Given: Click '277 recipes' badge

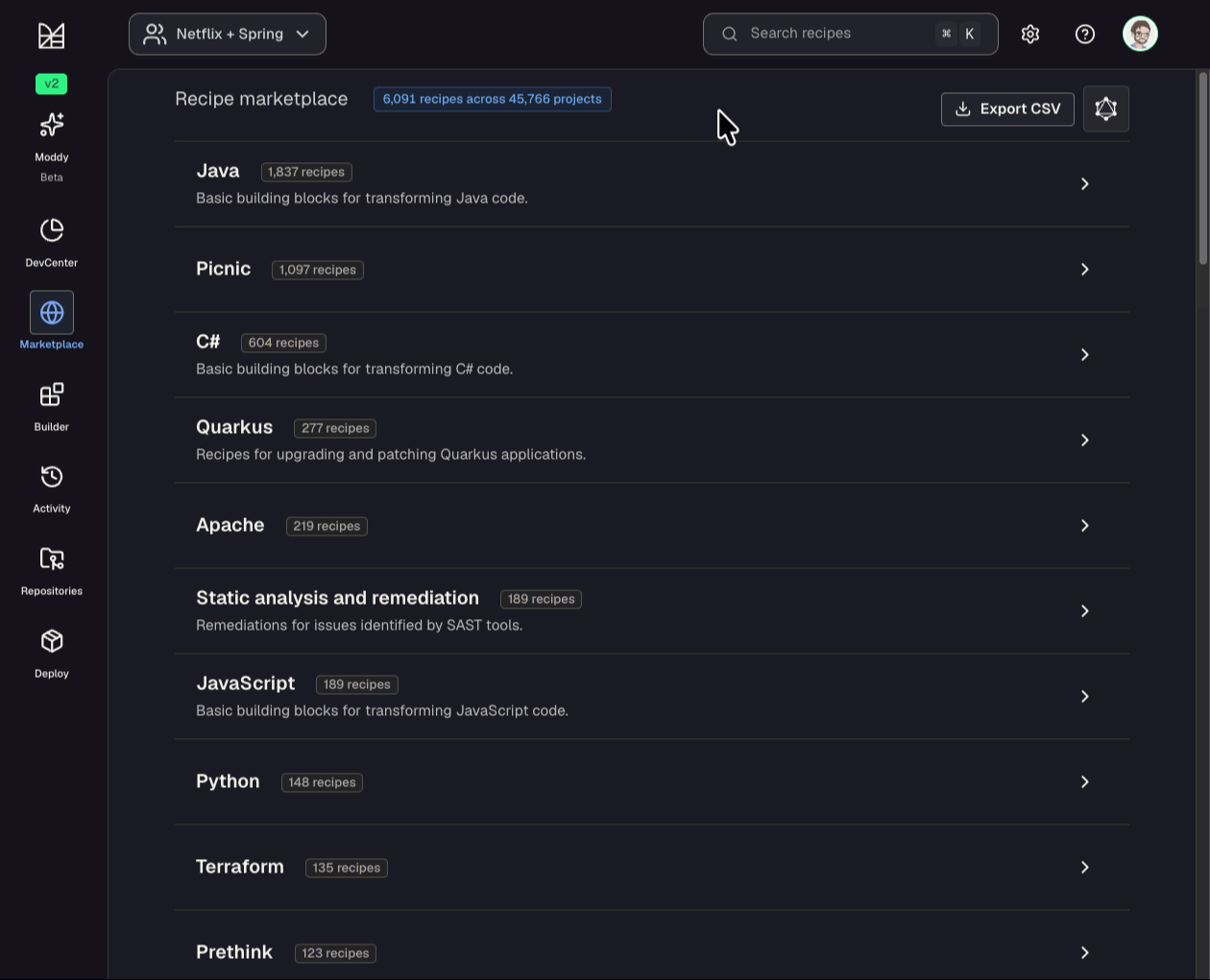Looking at the screenshot, I should (x=335, y=428).
